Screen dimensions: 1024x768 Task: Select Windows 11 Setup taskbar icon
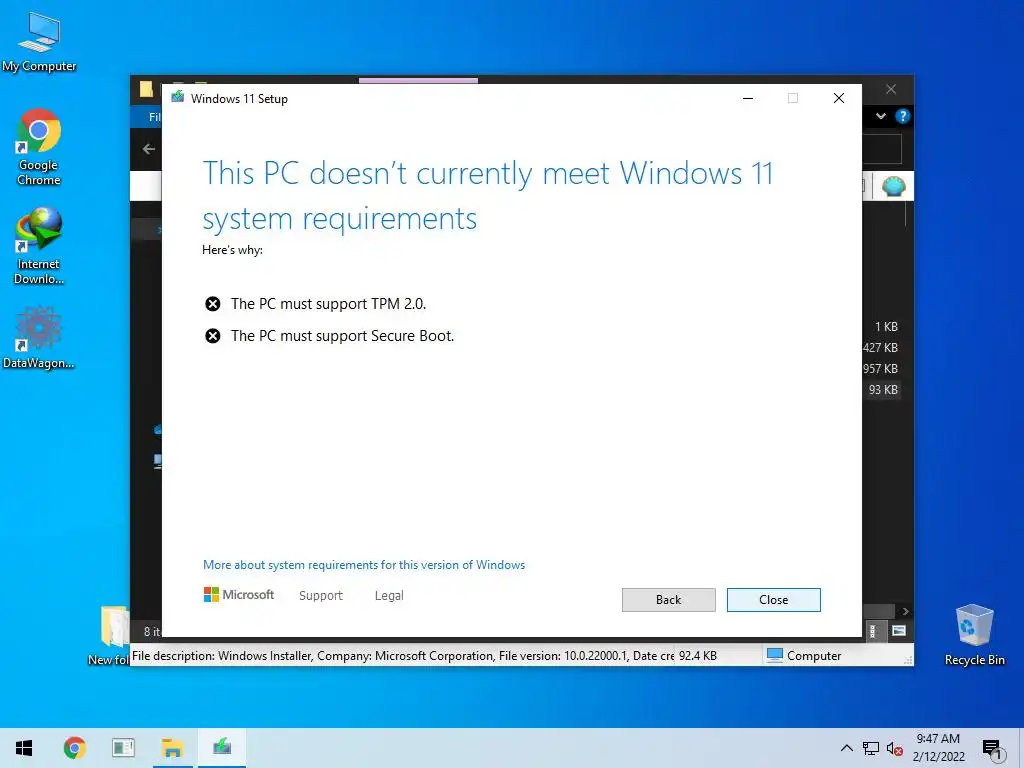click(x=222, y=748)
